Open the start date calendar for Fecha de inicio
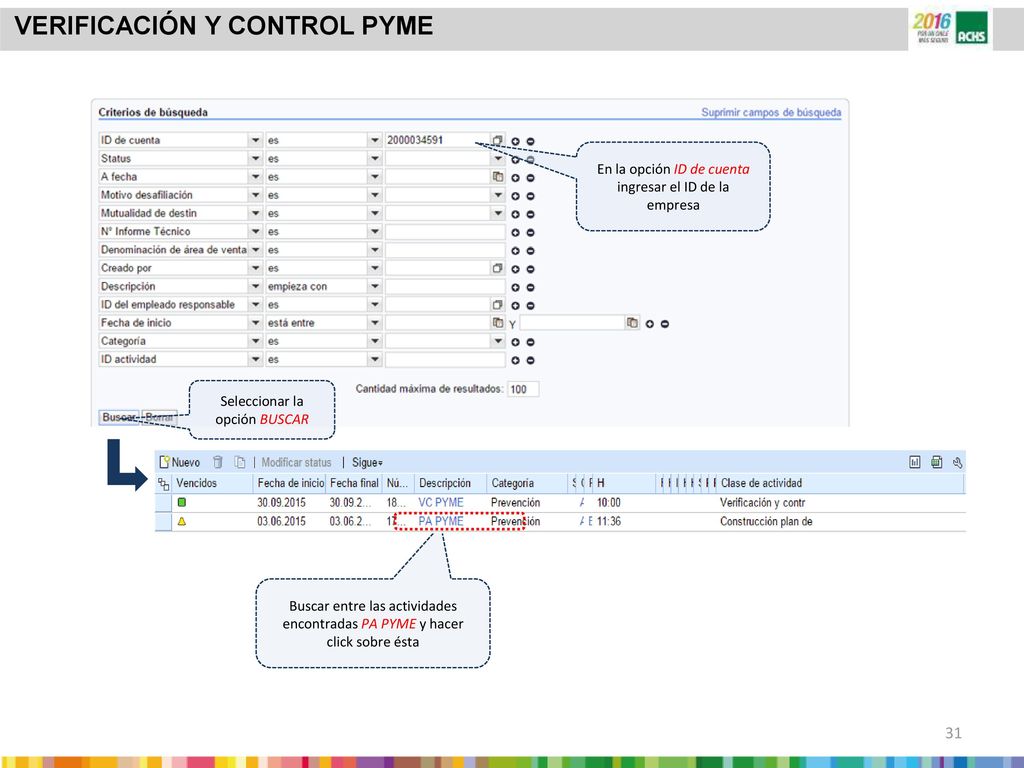1024x768 pixels. coord(498,323)
